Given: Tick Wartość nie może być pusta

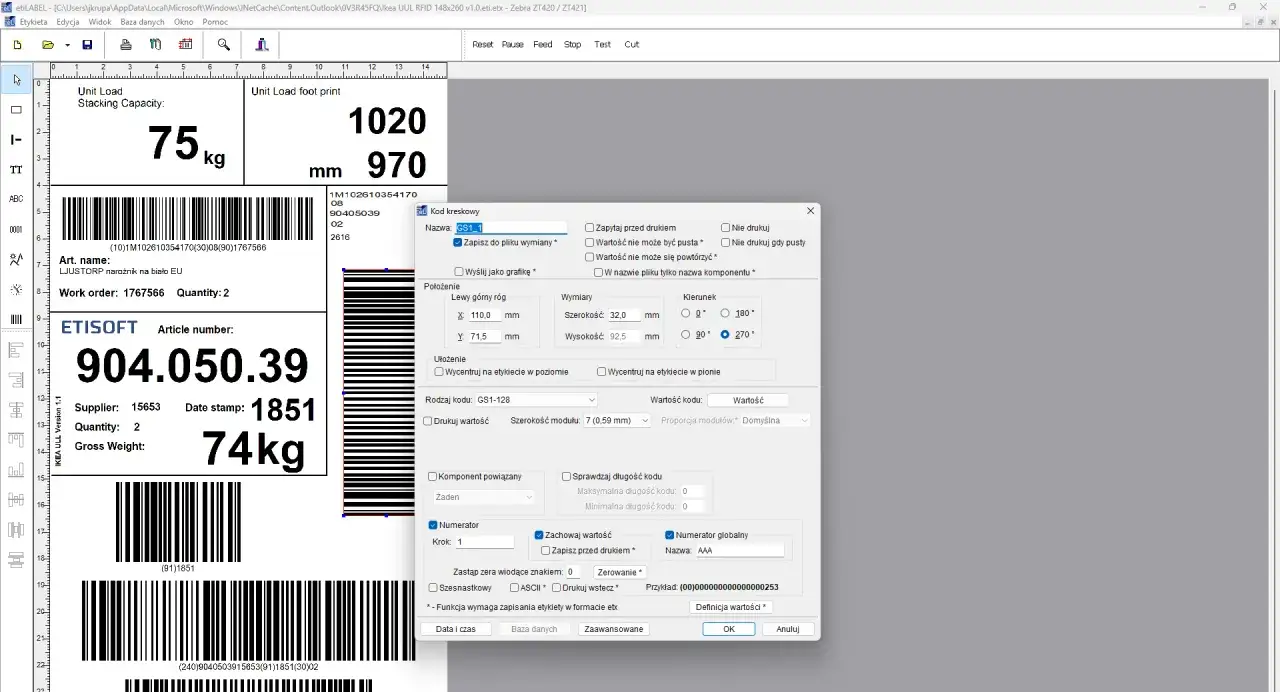Looking at the screenshot, I should [x=590, y=242].
